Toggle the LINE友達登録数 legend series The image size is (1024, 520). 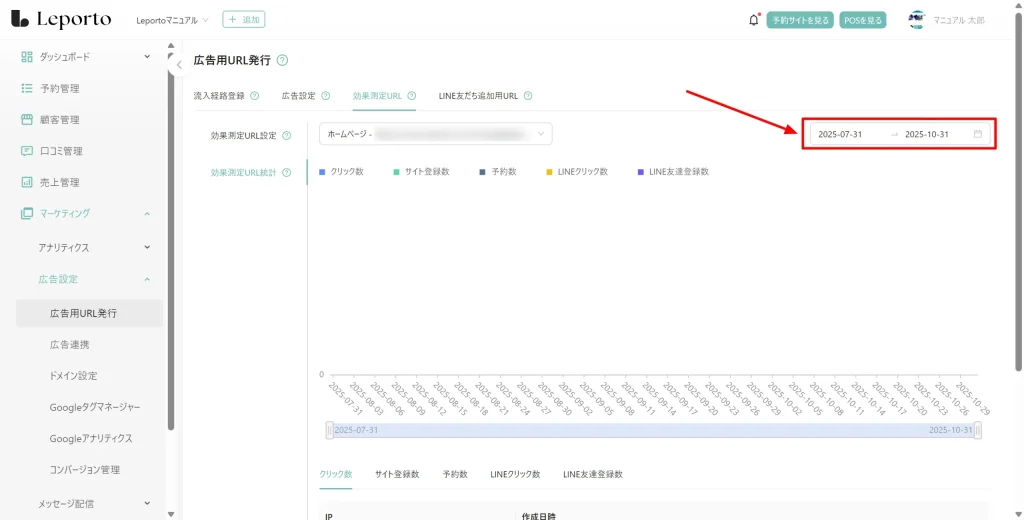(x=673, y=172)
